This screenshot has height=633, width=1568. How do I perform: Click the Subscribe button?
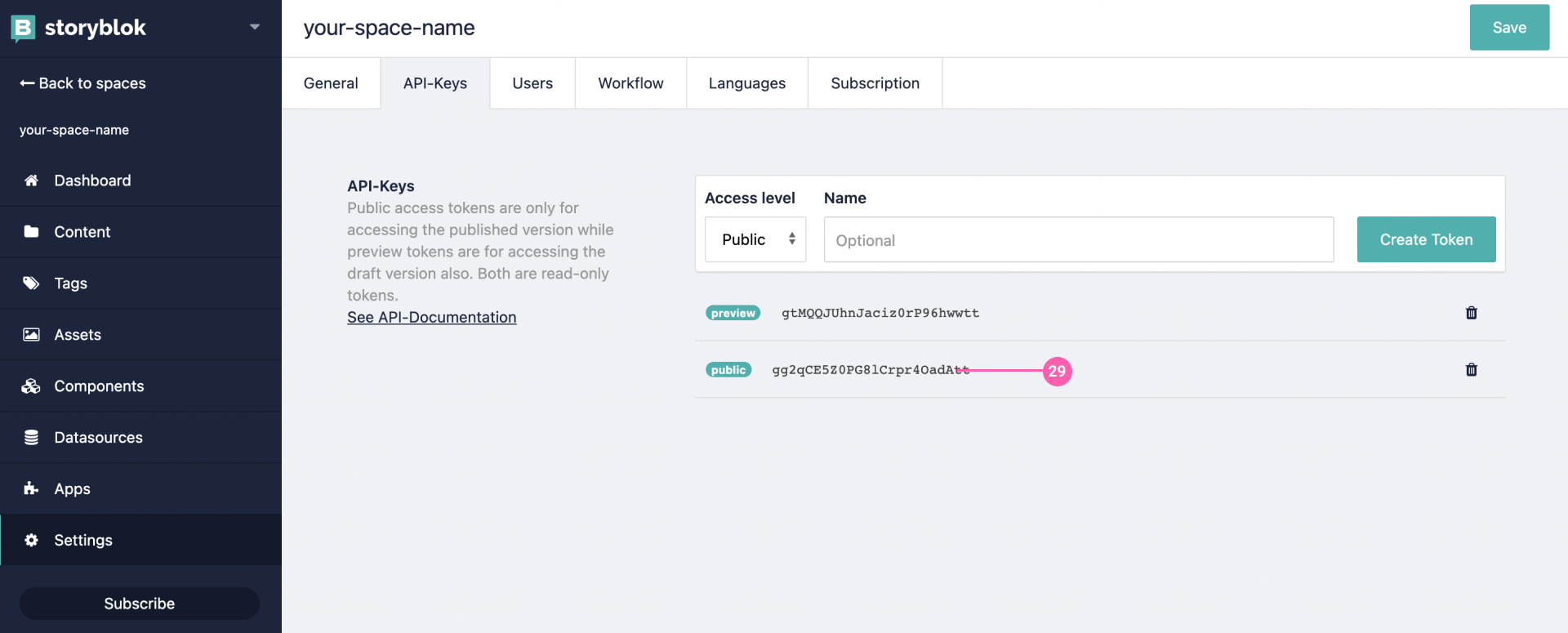[140, 604]
